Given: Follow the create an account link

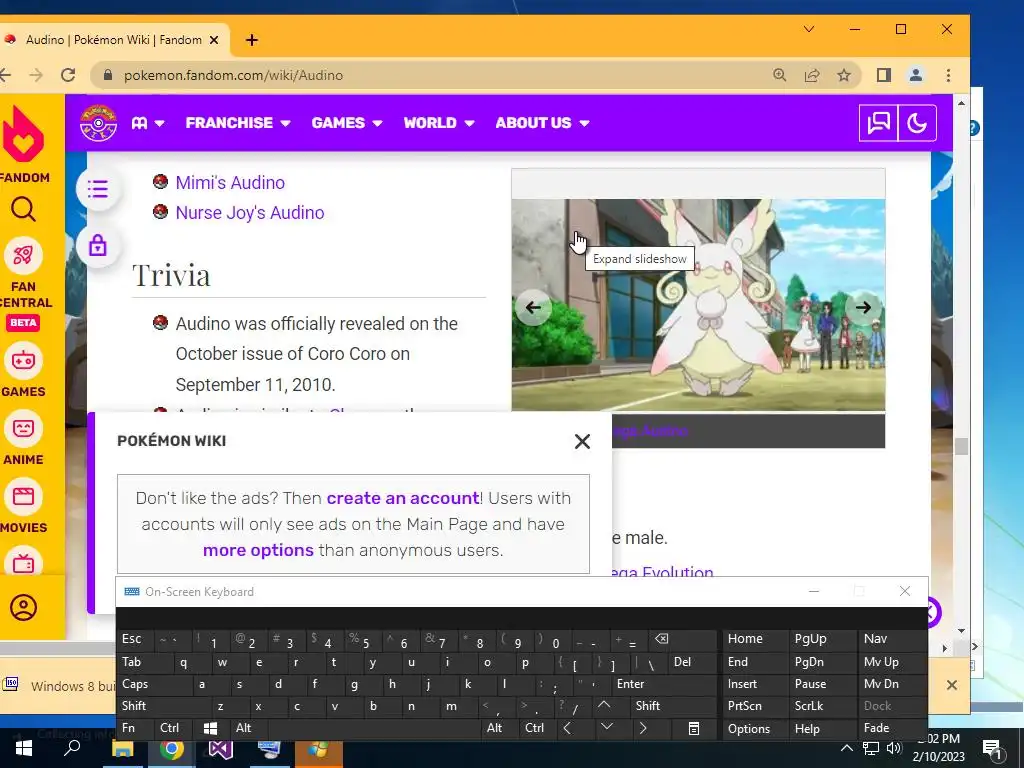Looking at the screenshot, I should (x=403, y=498).
